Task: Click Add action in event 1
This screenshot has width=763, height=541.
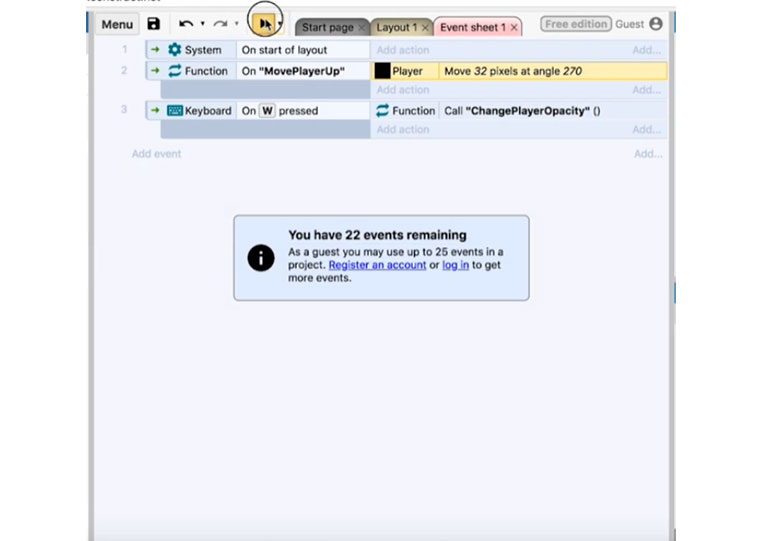Action: point(403,50)
